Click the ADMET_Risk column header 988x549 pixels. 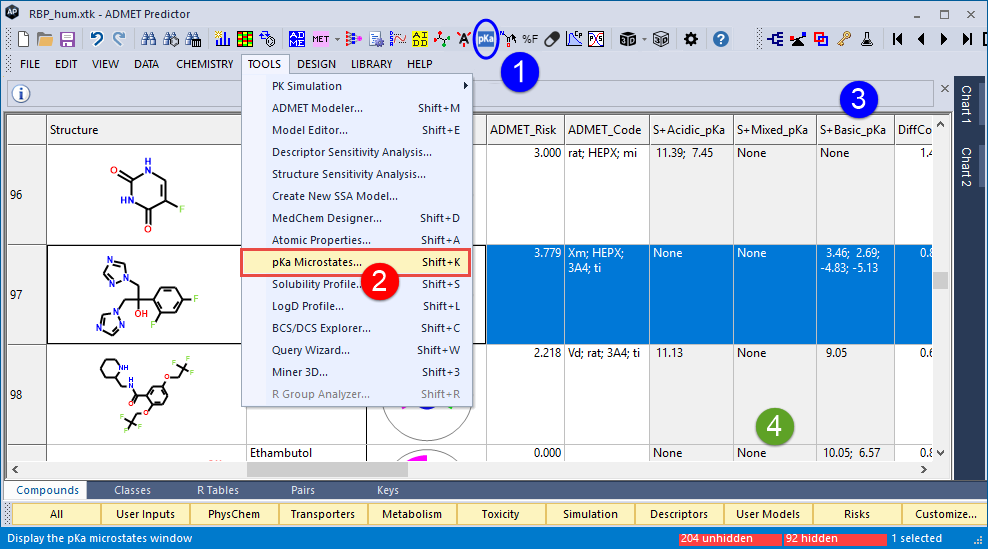coord(525,130)
